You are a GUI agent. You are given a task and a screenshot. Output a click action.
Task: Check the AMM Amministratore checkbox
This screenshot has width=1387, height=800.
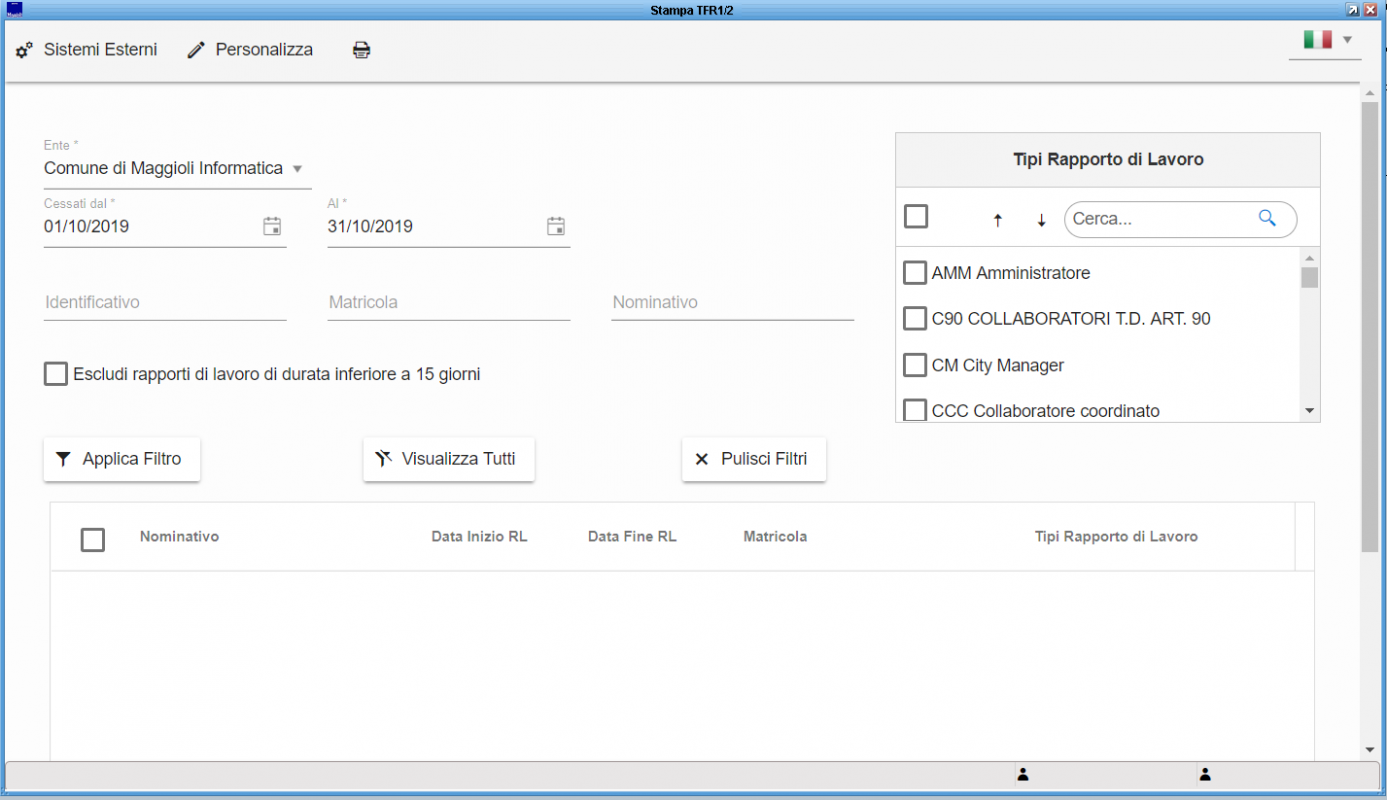[915, 272]
